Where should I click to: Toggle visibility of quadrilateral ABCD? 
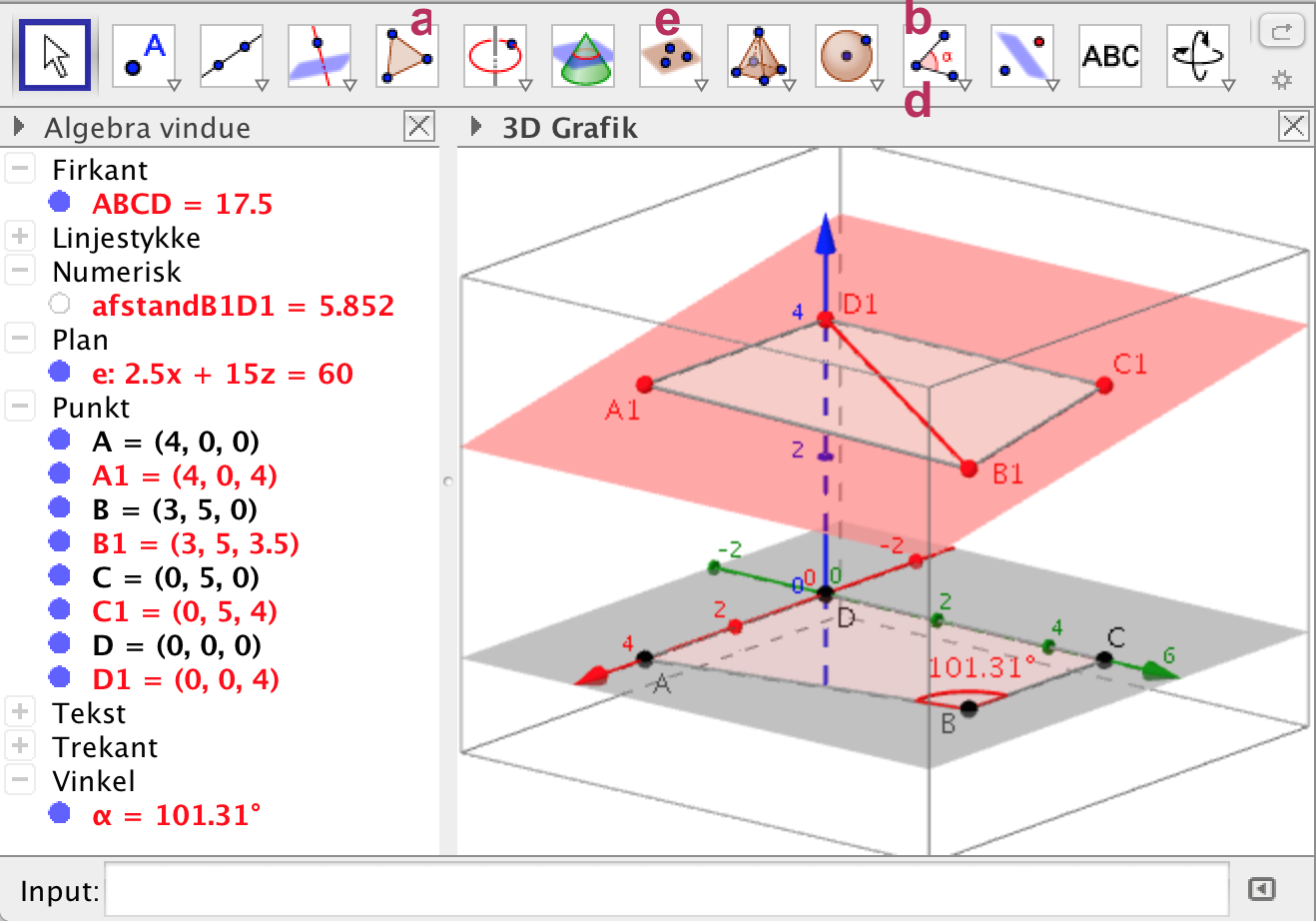point(60,202)
